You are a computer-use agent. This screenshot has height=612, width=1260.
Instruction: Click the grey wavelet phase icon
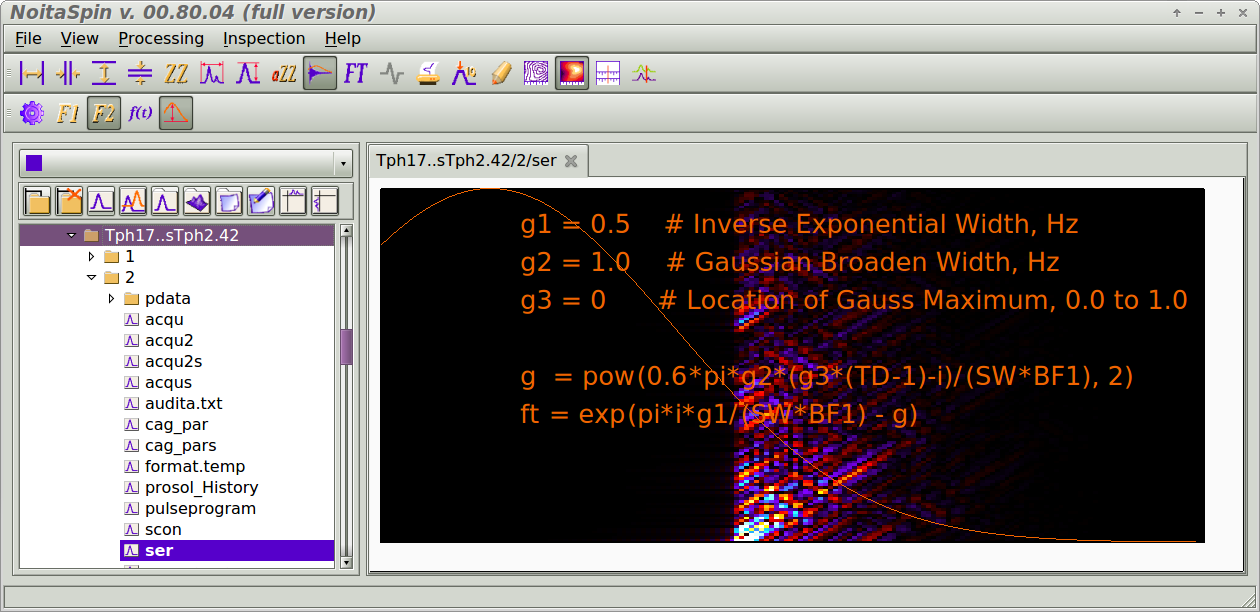click(x=392, y=73)
